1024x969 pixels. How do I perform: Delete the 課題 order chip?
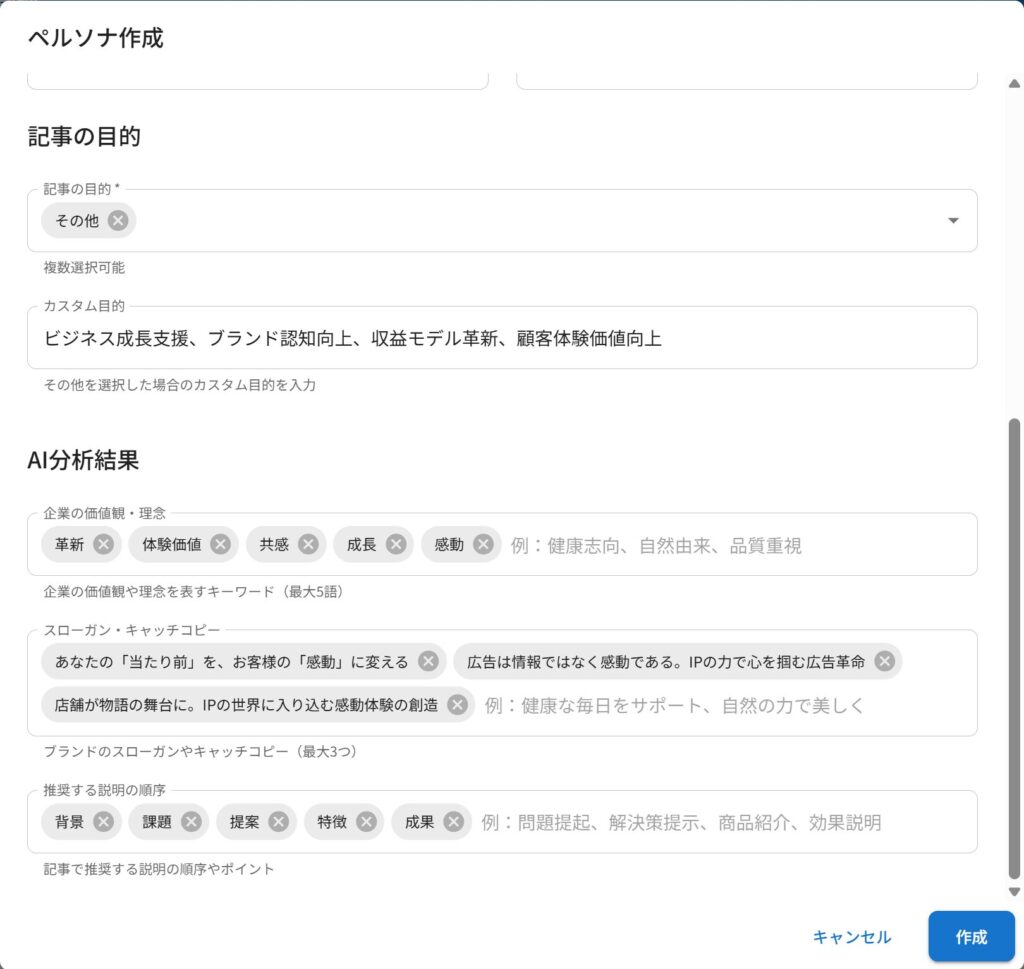pos(191,822)
